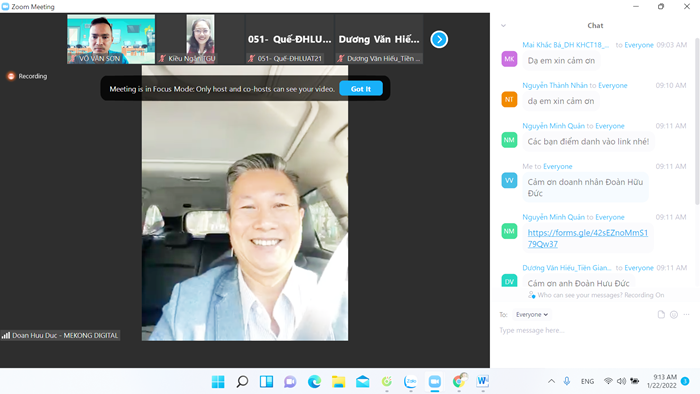The height and width of the screenshot is (394, 700).
Task: Click muted mic icon on Dương Văn Hiếu tile
Action: [341, 58]
